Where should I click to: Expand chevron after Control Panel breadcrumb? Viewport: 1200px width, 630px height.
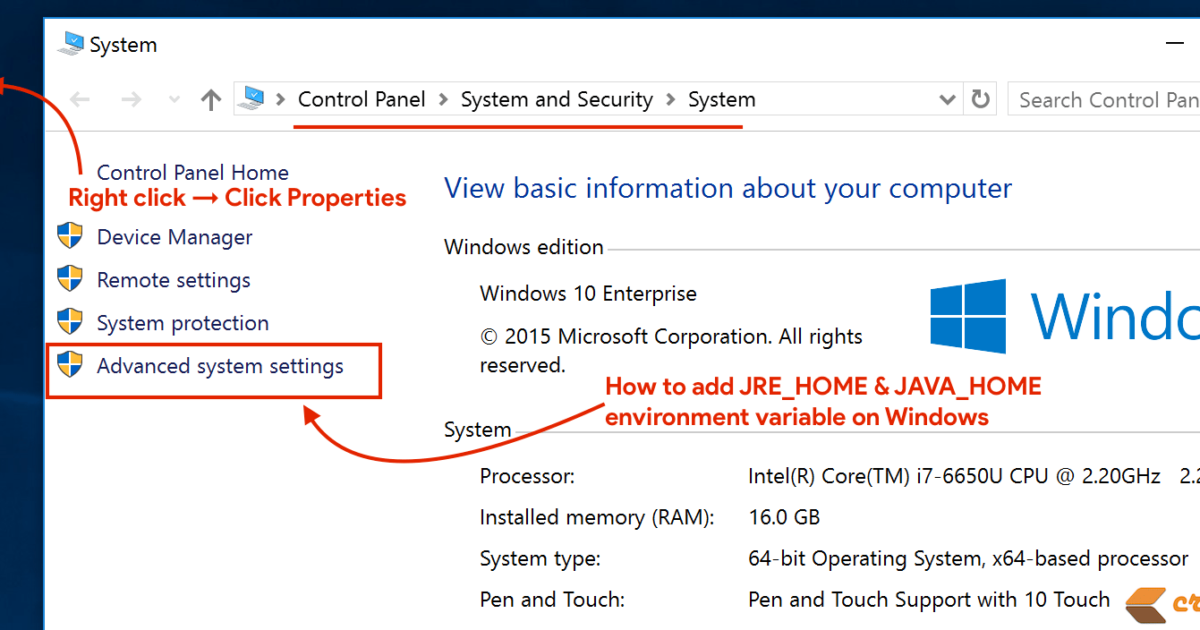pyautogui.click(x=443, y=100)
